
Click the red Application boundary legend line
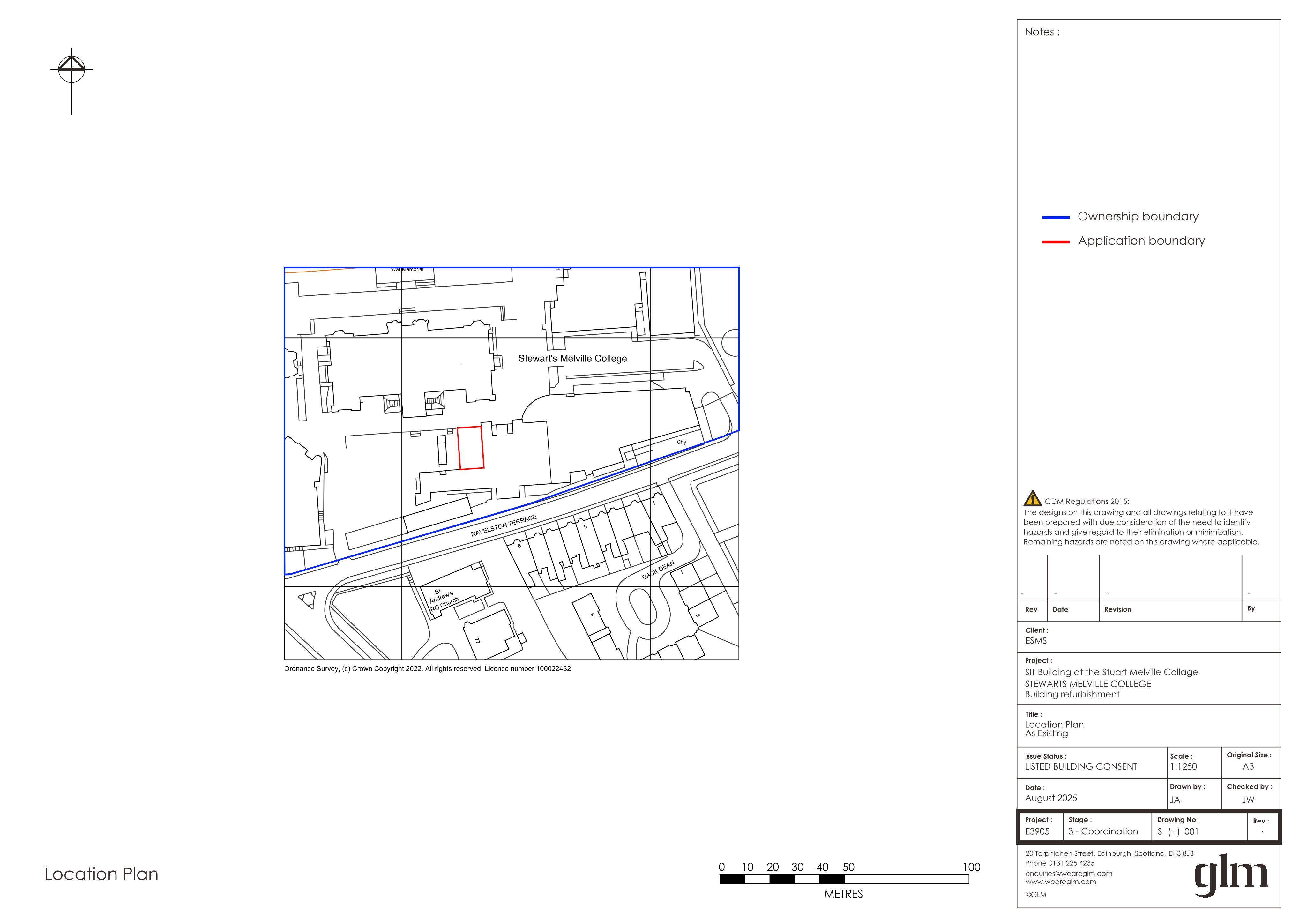coord(1056,242)
